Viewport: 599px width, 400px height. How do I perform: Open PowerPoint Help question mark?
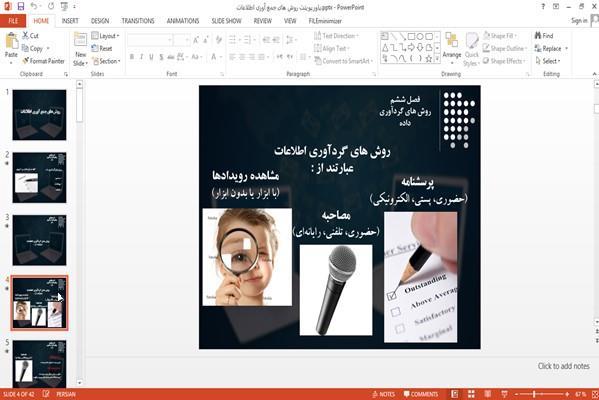543,6
